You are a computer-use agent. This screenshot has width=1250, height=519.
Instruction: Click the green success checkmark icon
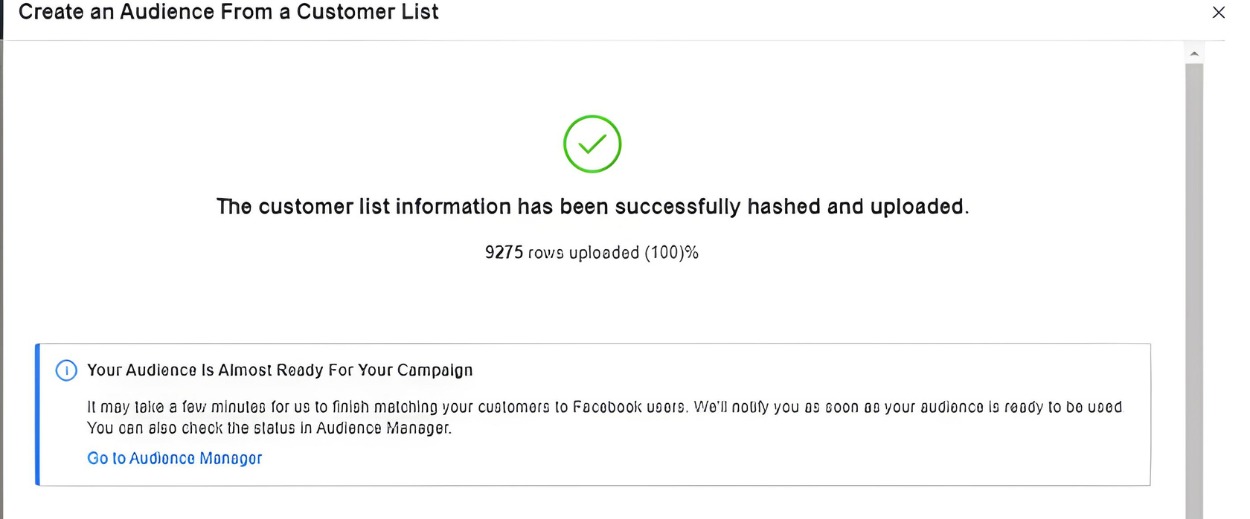[x=592, y=144]
